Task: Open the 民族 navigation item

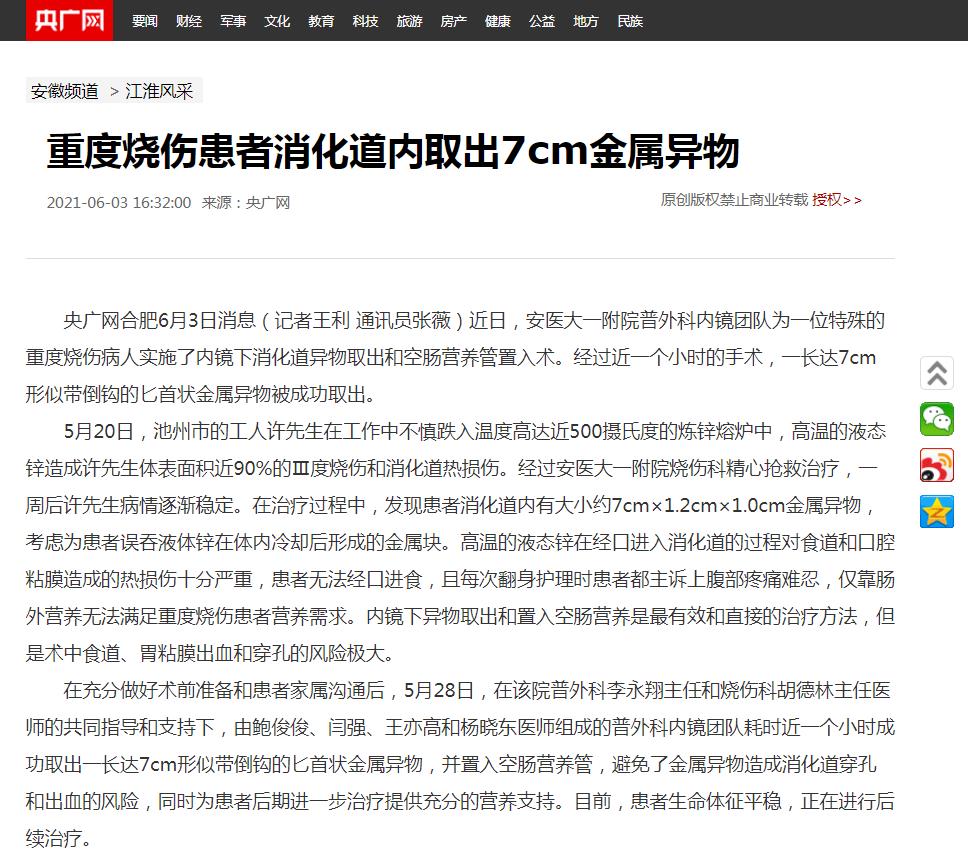Action: tap(630, 21)
